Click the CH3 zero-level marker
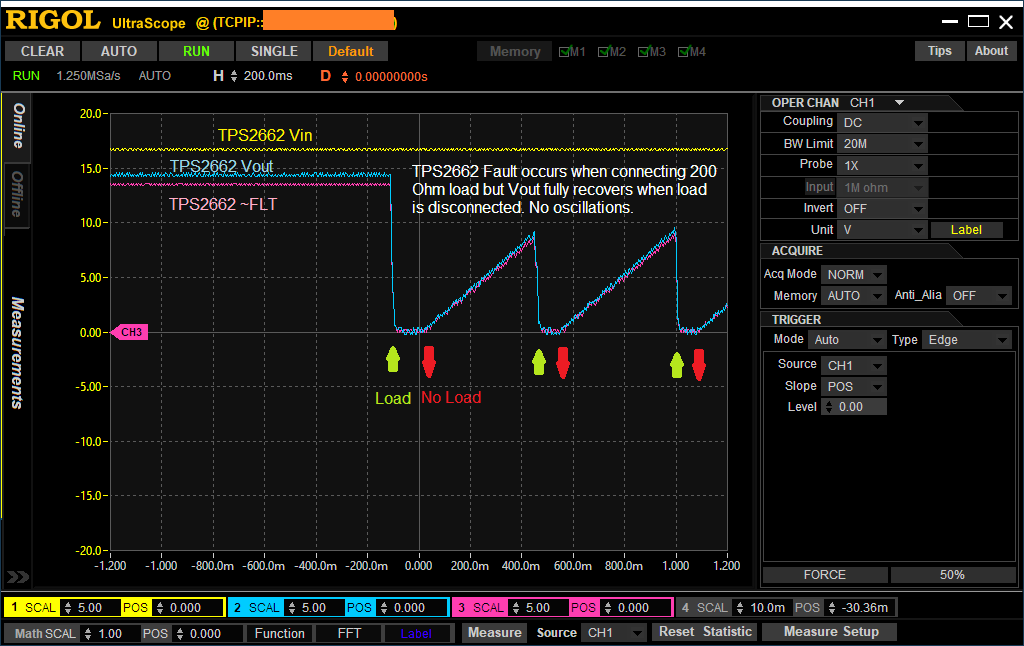 pyautogui.click(x=130, y=332)
